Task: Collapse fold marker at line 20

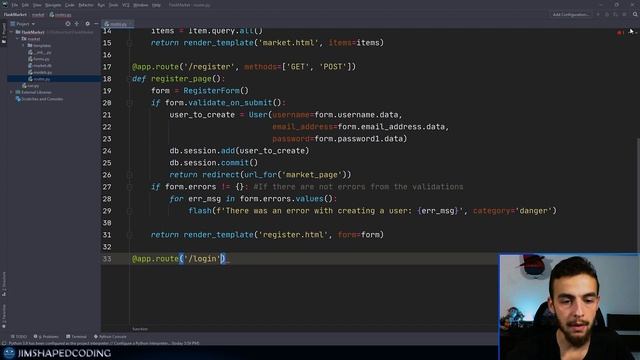Action: pyautogui.click(x=129, y=103)
